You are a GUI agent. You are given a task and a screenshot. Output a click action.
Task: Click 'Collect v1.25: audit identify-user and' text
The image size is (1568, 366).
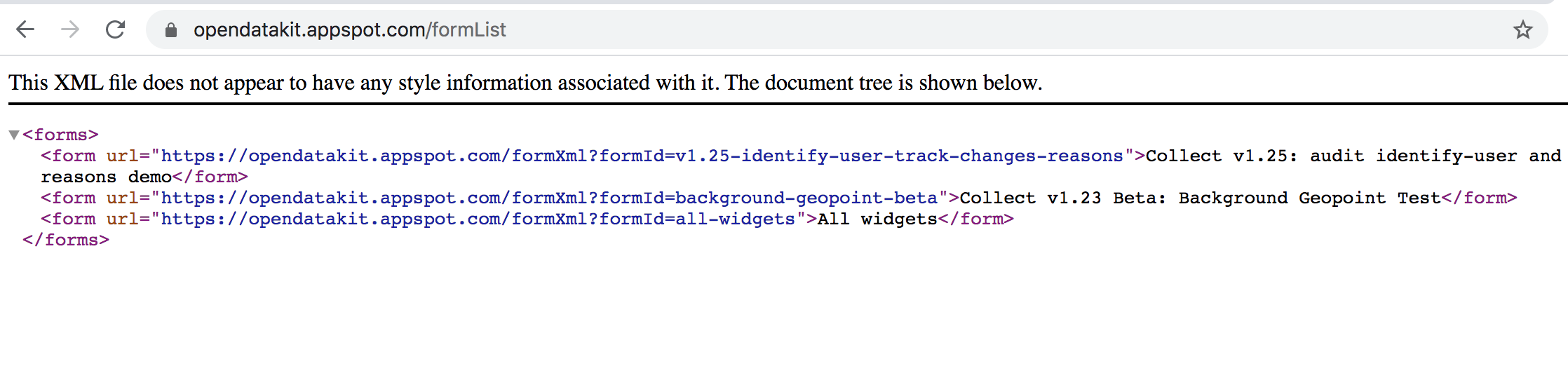click(x=1353, y=156)
